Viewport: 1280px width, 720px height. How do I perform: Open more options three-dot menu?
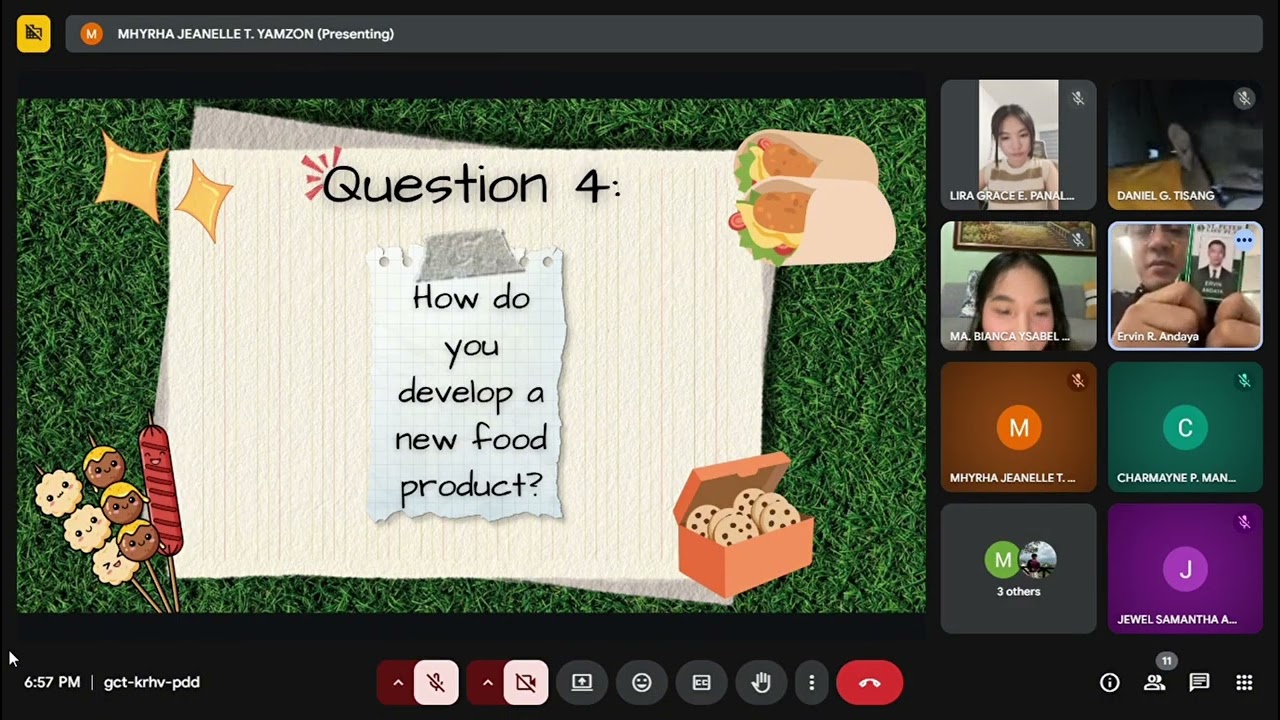[x=811, y=682]
